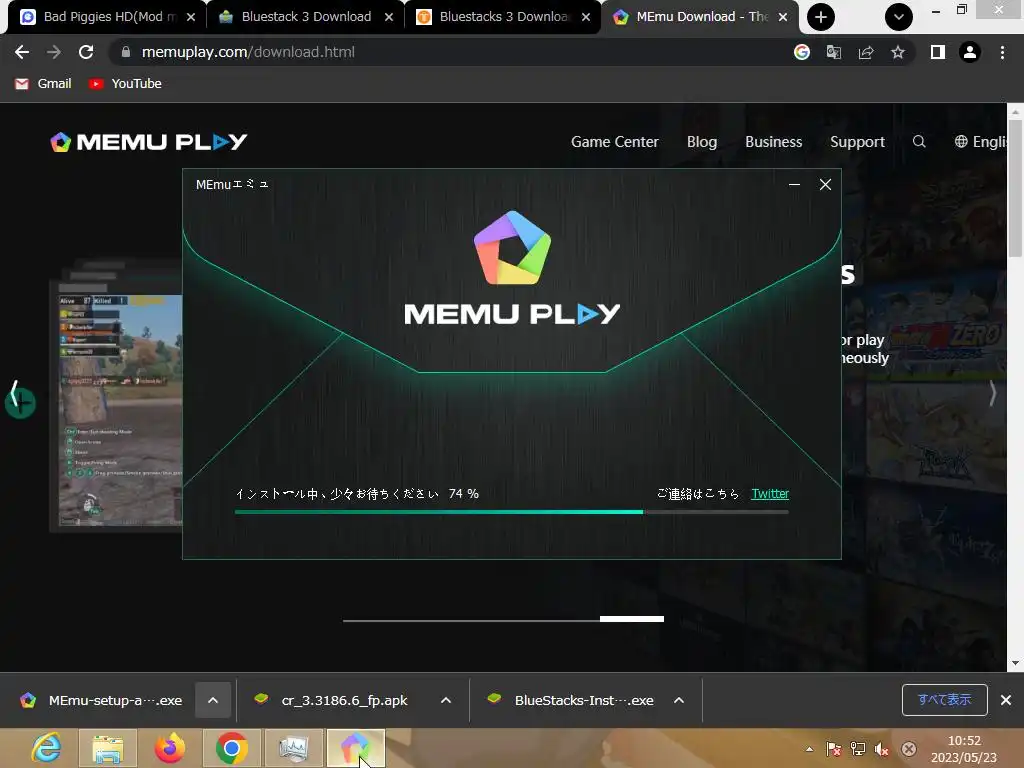Open the cr_3.3186.6_fp.apk download
This screenshot has width=1024, height=768.
333,700
